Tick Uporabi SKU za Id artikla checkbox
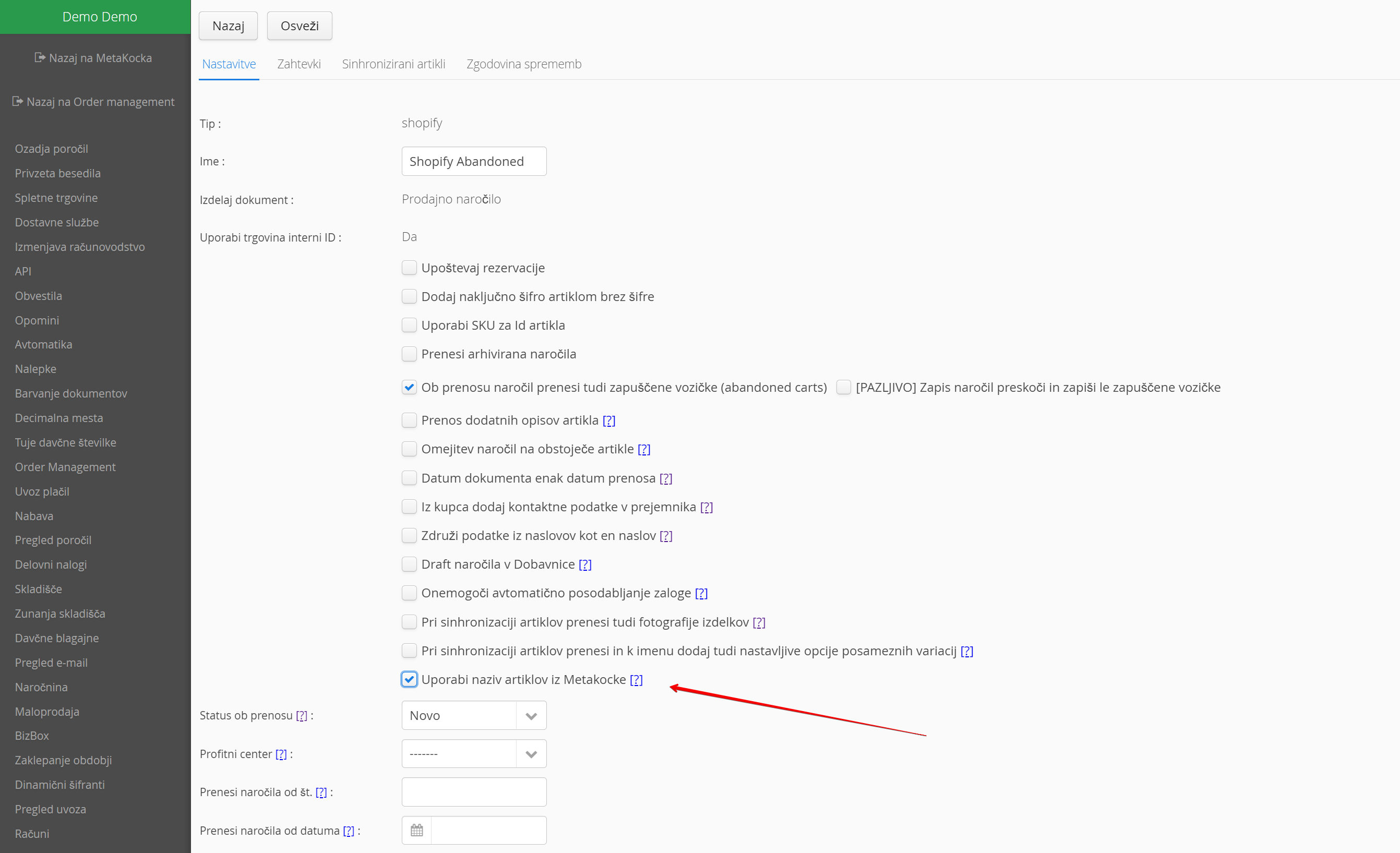The height and width of the screenshot is (853, 1400). (409, 325)
